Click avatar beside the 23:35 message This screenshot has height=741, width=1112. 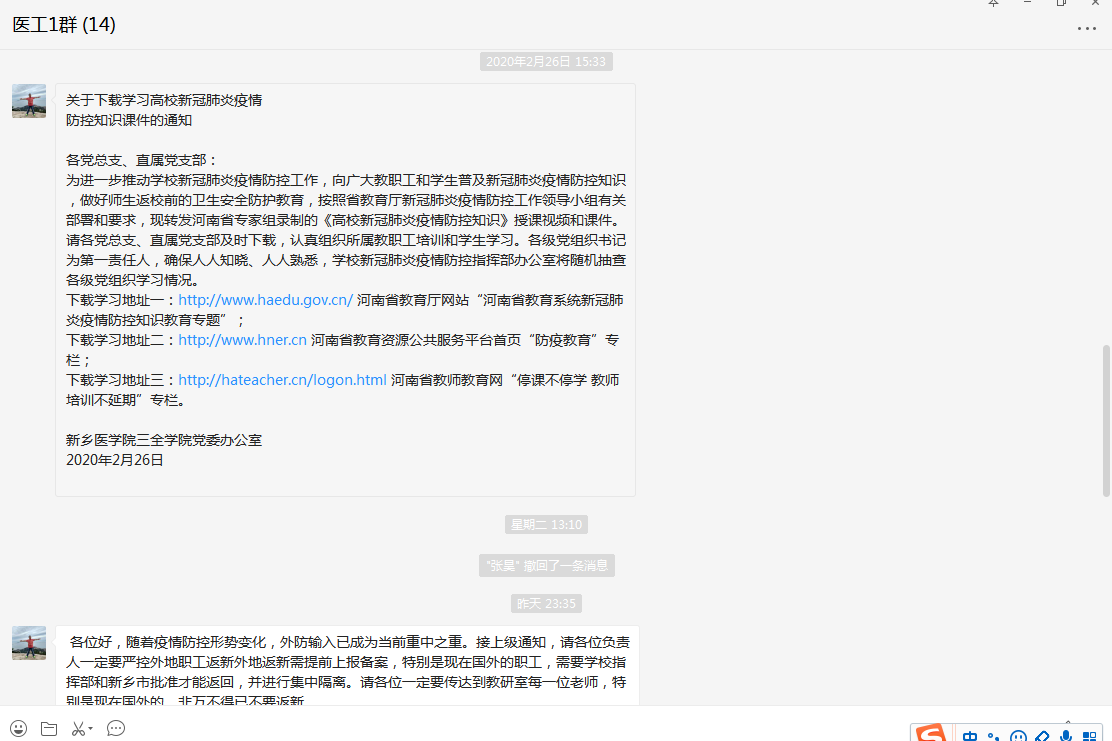29,643
